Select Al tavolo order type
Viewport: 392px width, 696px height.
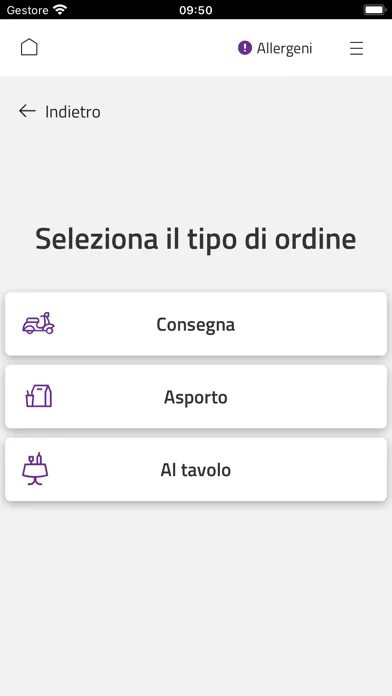point(196,469)
